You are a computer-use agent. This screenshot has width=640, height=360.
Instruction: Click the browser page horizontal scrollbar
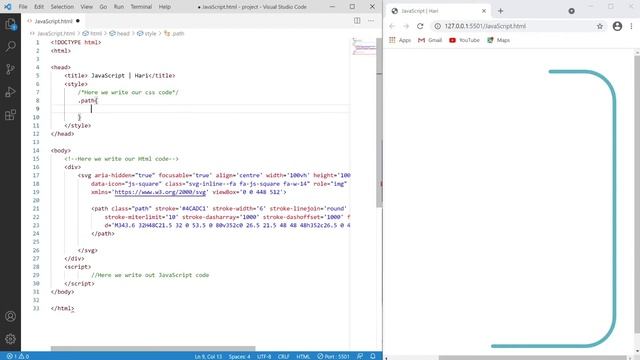pyautogui.click(x=533, y=358)
